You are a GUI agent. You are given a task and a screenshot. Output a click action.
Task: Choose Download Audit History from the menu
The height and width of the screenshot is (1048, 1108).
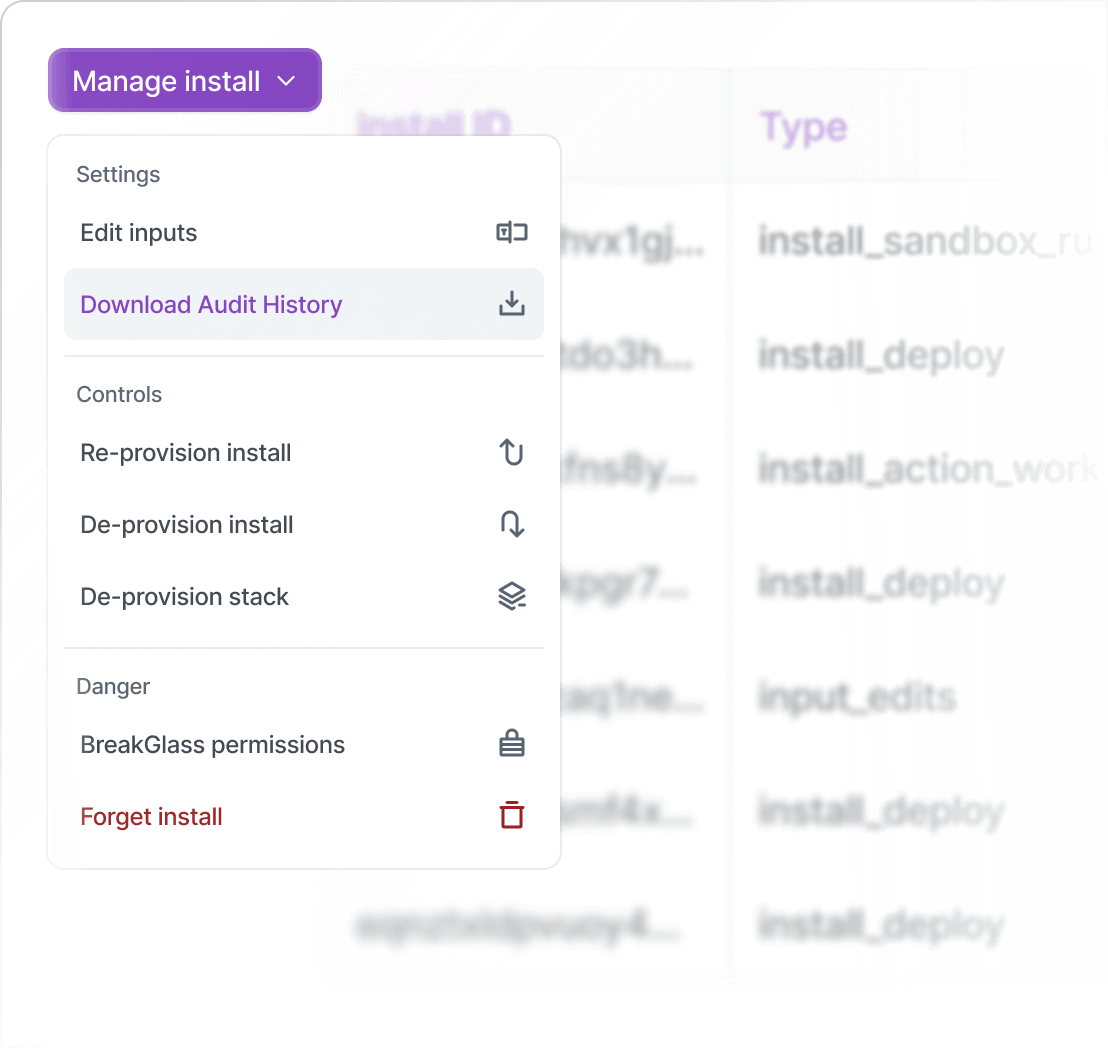(x=211, y=305)
